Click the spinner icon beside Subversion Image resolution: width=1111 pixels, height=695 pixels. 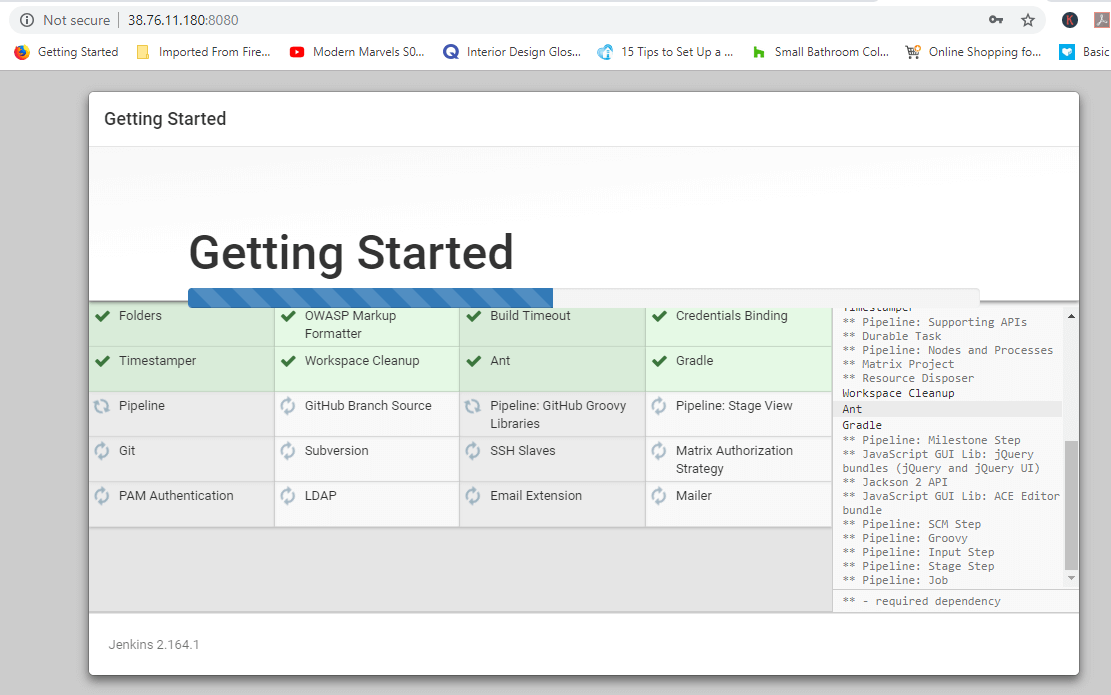pyautogui.click(x=288, y=451)
